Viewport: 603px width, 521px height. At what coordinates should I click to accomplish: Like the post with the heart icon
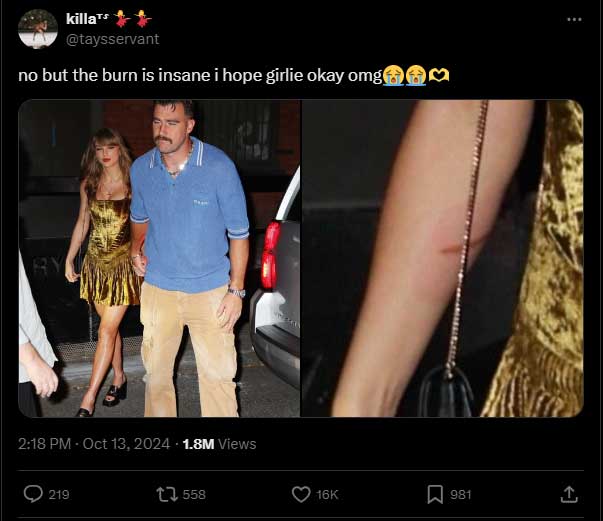coord(301,494)
